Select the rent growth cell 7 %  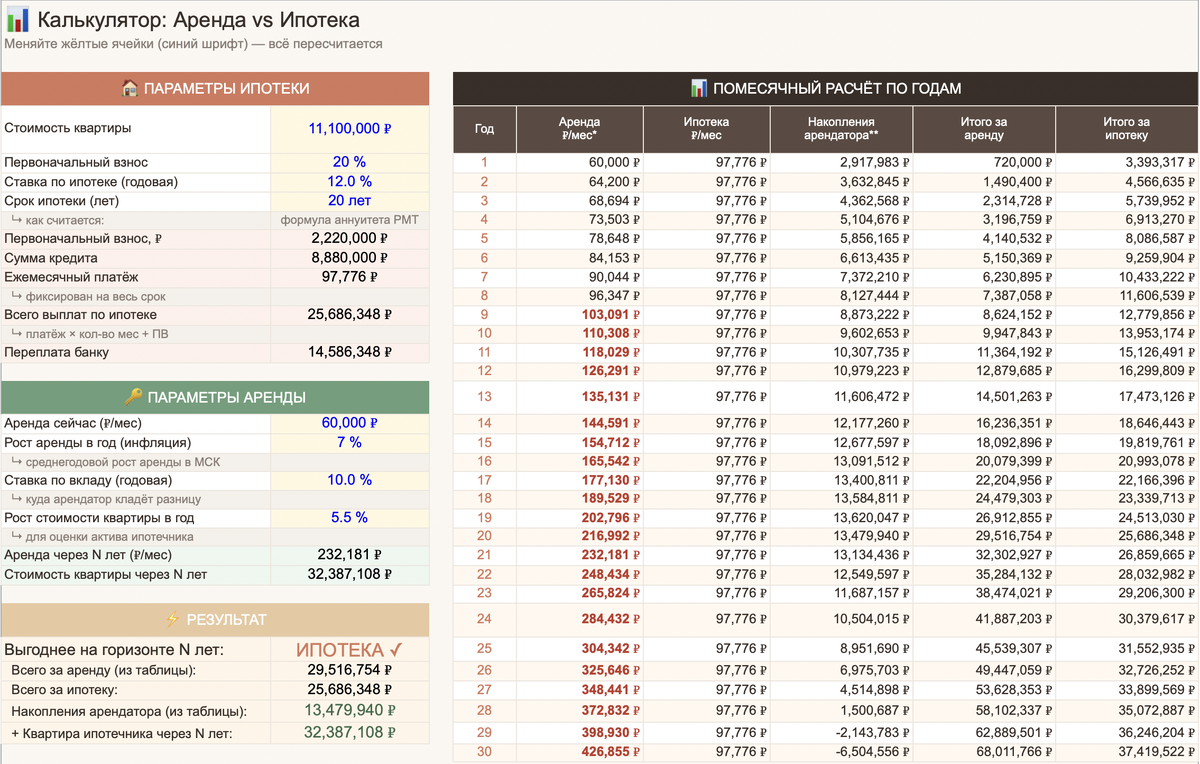click(x=350, y=442)
